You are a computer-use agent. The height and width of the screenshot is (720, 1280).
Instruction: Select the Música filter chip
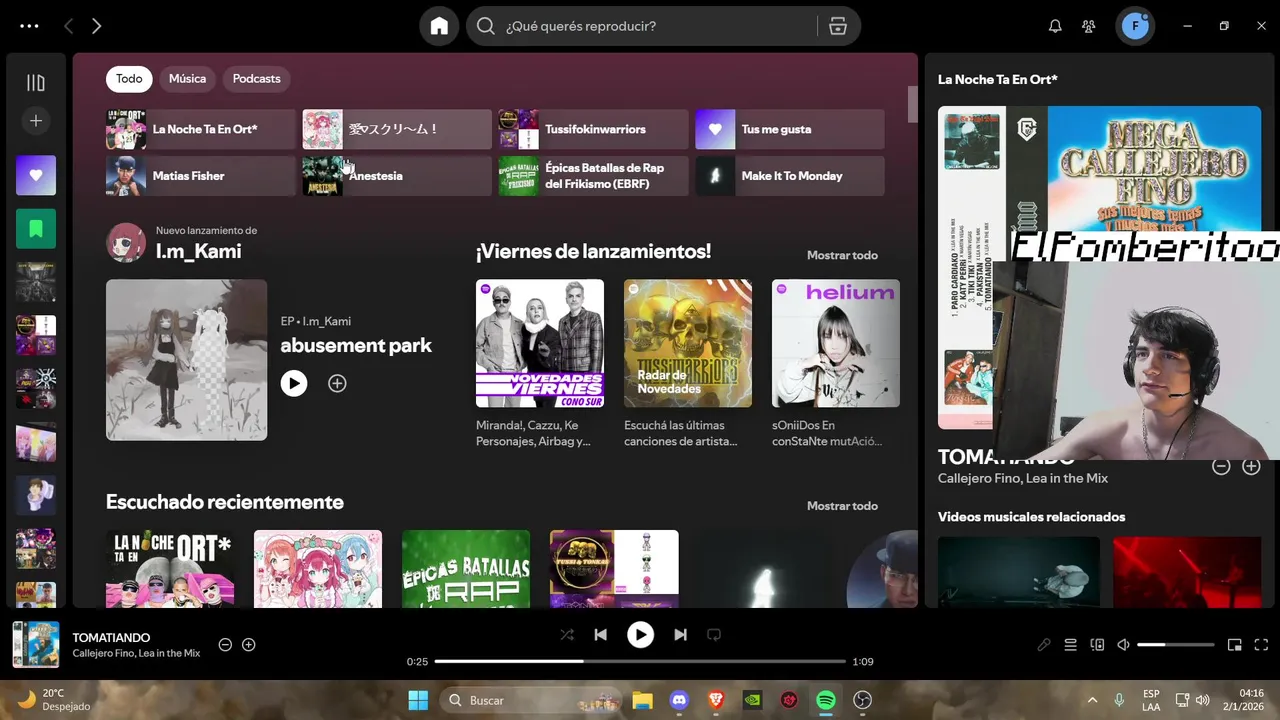click(x=187, y=79)
